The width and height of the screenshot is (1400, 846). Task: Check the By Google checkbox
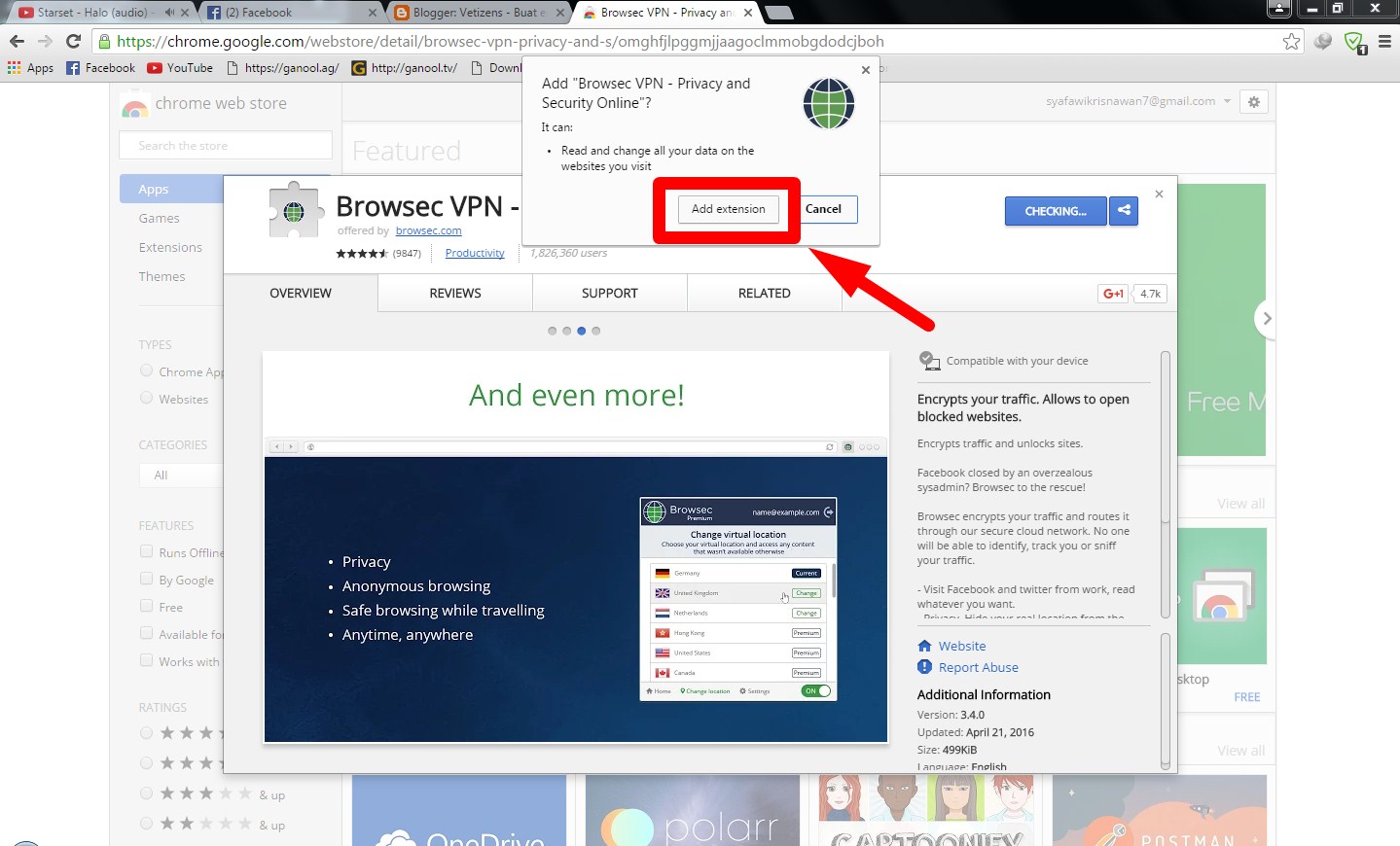(146, 579)
